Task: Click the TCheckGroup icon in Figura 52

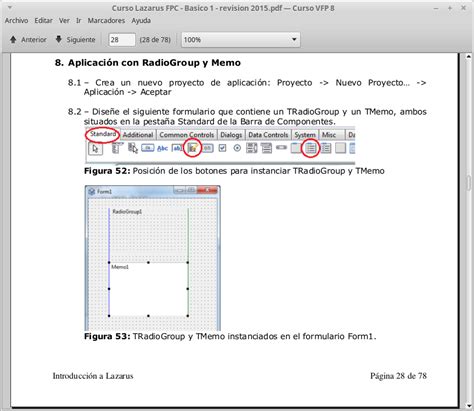Action: point(326,148)
